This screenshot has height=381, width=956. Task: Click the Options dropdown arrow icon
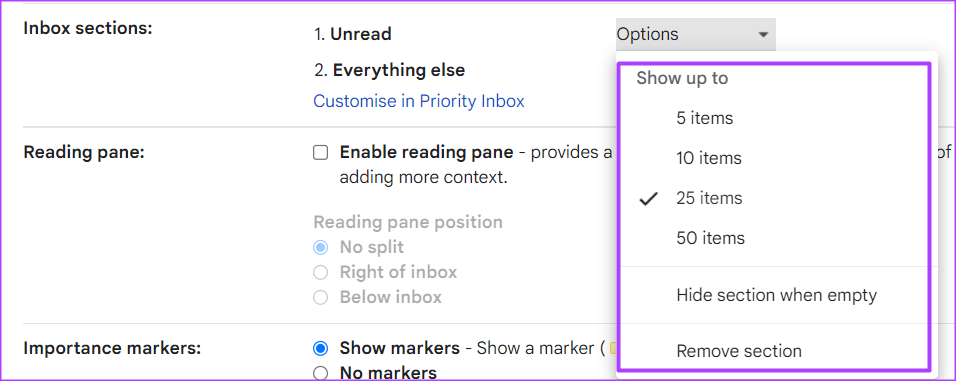point(763,35)
